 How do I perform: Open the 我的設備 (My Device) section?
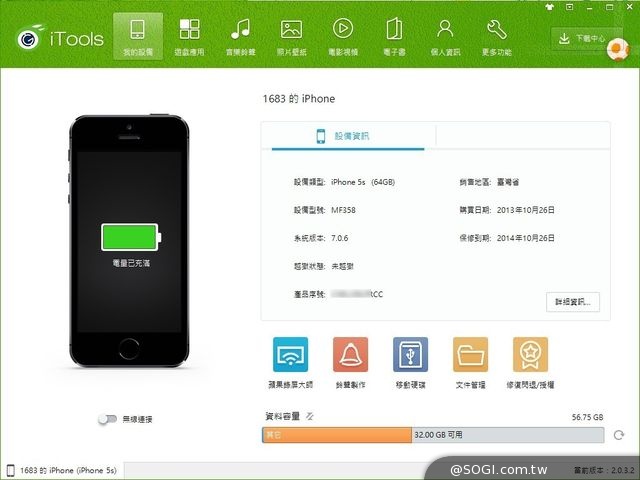(138, 36)
